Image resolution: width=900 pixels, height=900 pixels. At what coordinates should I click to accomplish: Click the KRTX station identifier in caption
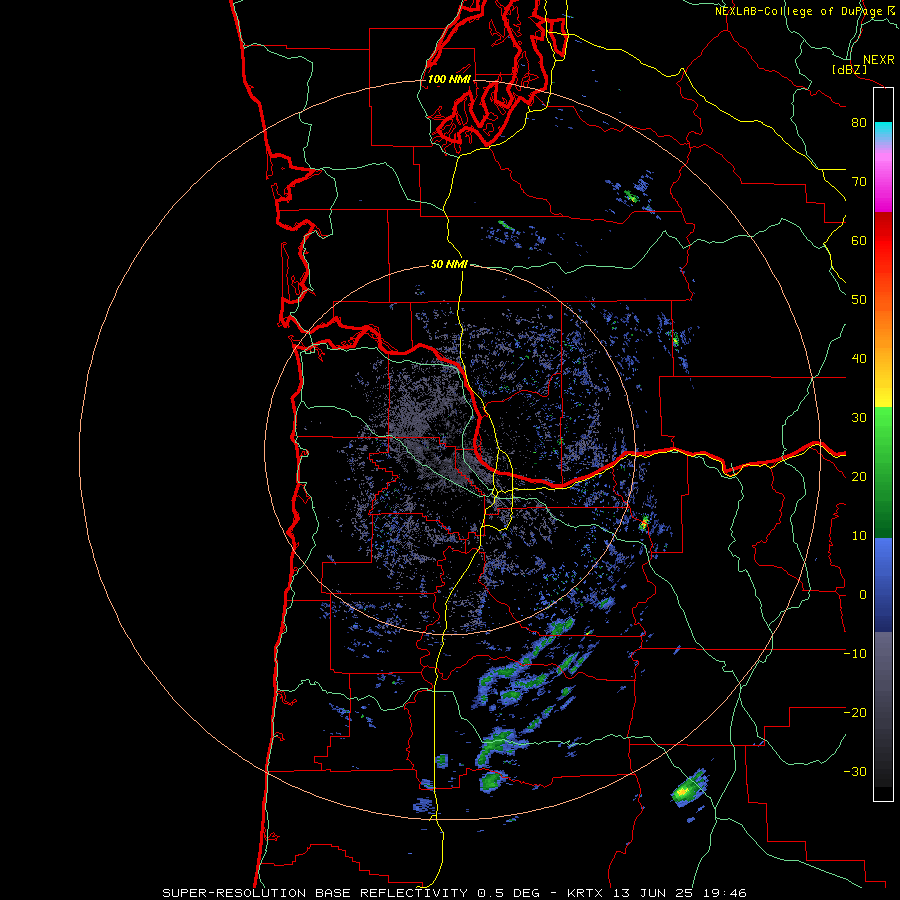pos(587,893)
